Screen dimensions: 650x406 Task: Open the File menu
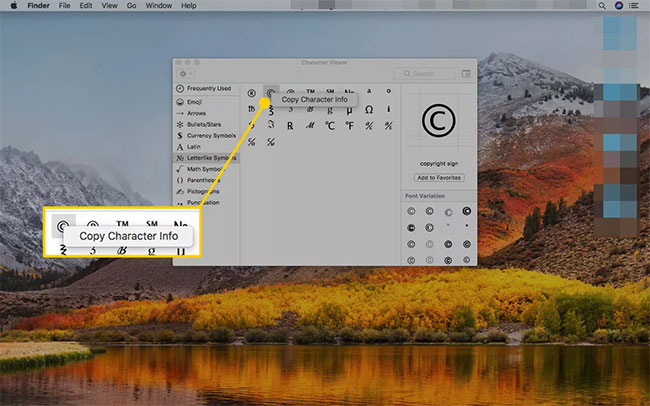click(x=64, y=5)
